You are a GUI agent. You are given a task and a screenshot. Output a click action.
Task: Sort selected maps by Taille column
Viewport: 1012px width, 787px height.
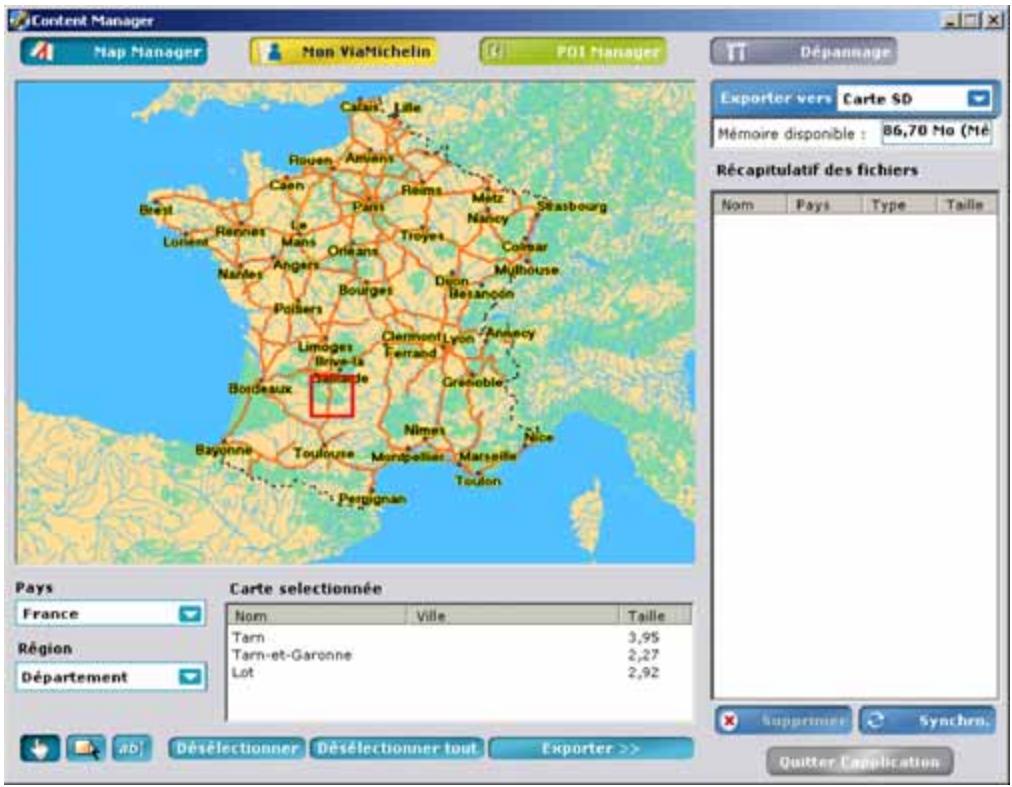coord(655,616)
